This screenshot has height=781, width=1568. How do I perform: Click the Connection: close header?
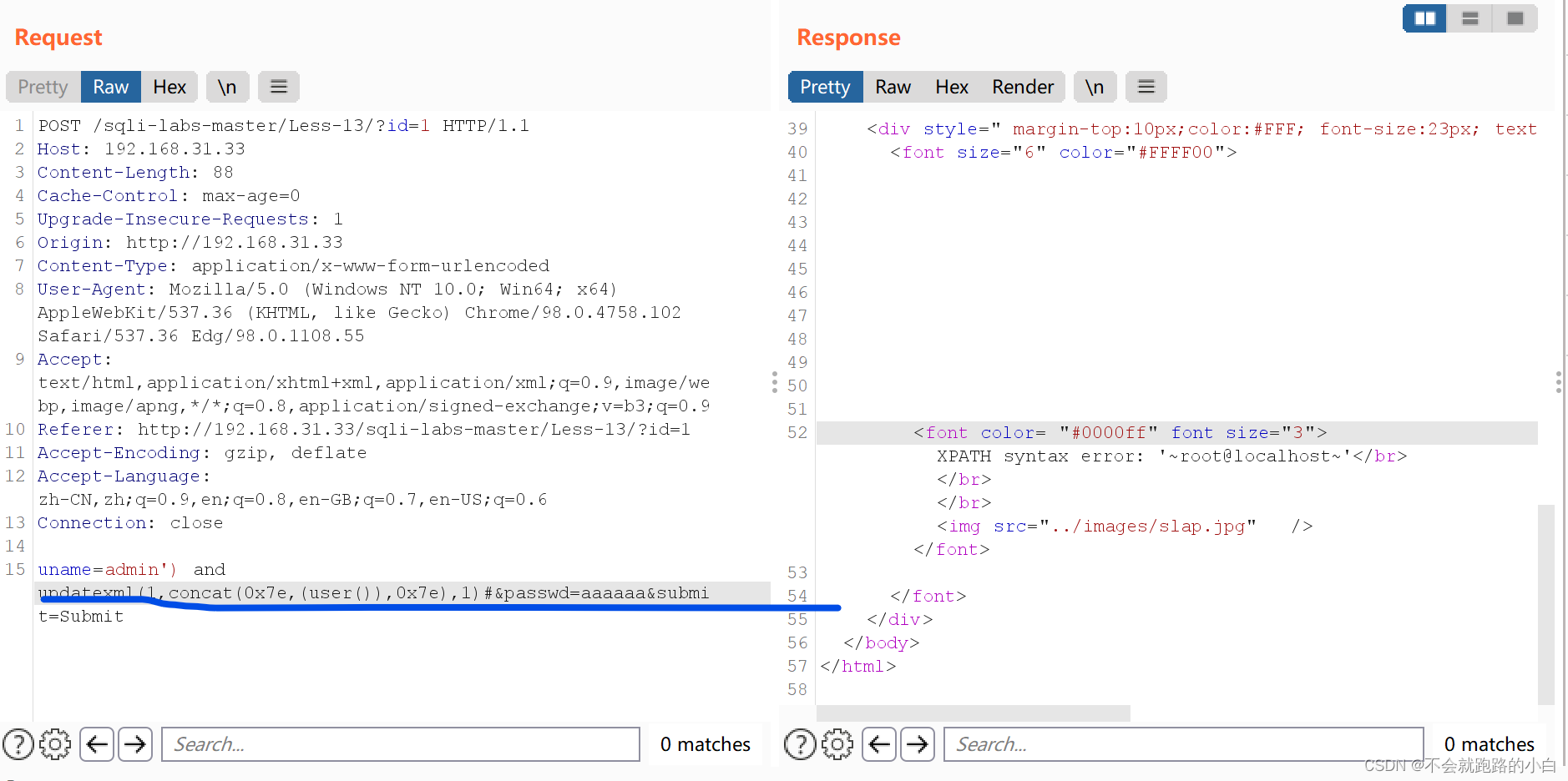[x=130, y=523]
